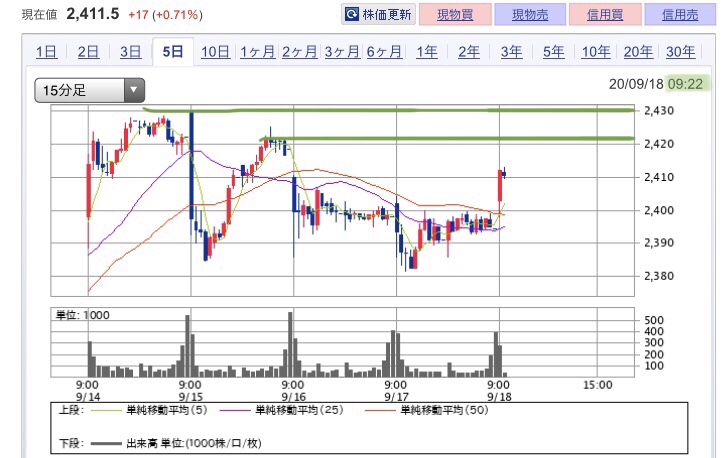
Task: Click the tall blue candlestick at 9/15 open
Action: pos(192,165)
